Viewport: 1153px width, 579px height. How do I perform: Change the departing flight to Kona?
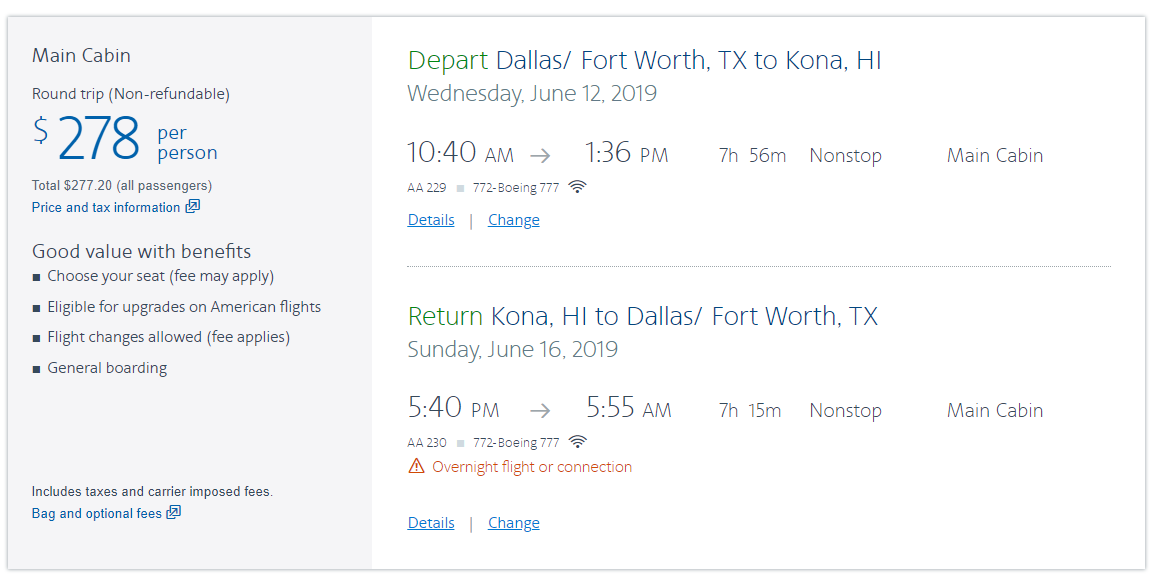[x=514, y=220]
